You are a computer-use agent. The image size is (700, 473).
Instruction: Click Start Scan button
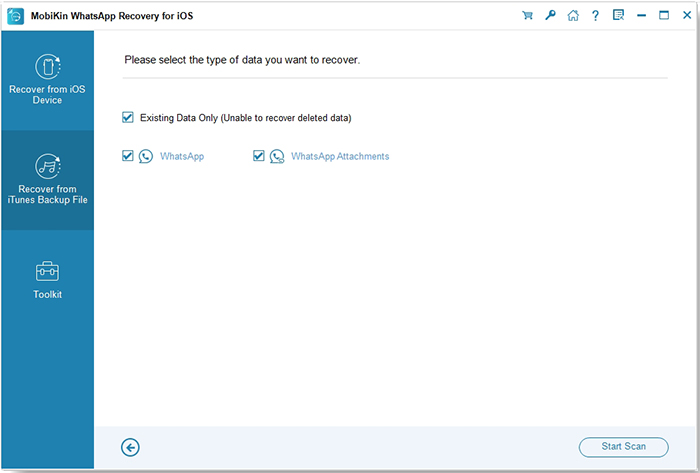(624, 447)
